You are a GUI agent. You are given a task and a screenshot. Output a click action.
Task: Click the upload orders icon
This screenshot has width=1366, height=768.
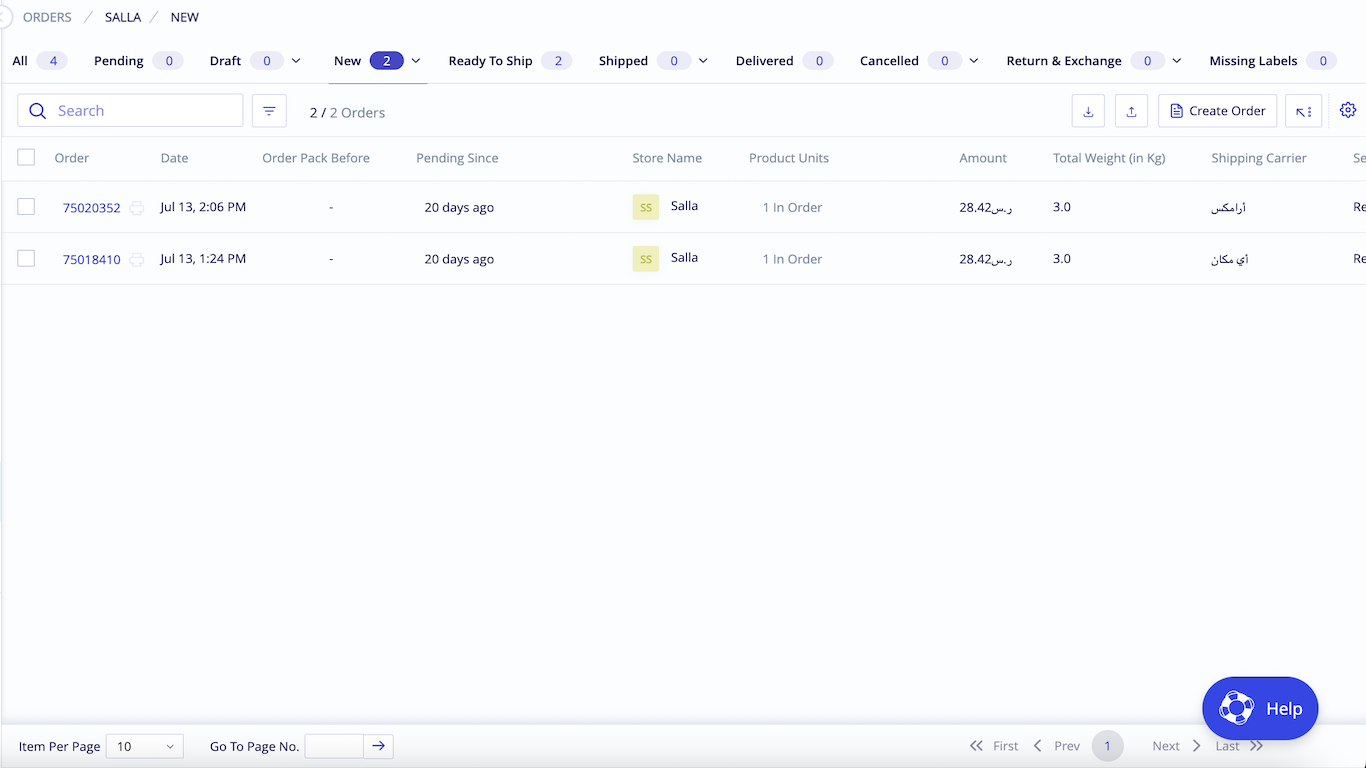click(1131, 111)
